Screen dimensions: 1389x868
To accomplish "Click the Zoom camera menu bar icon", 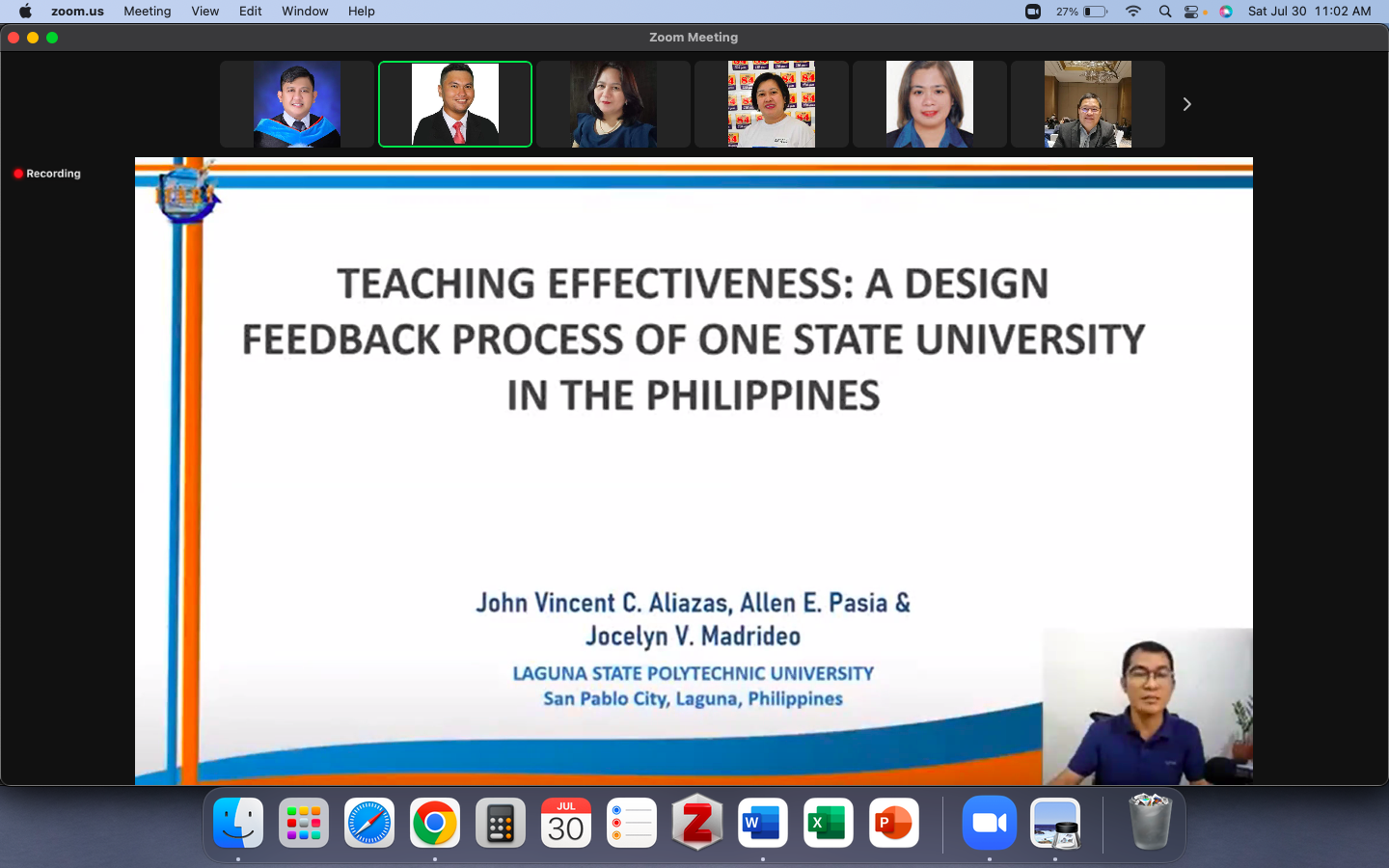I will [x=1032, y=12].
